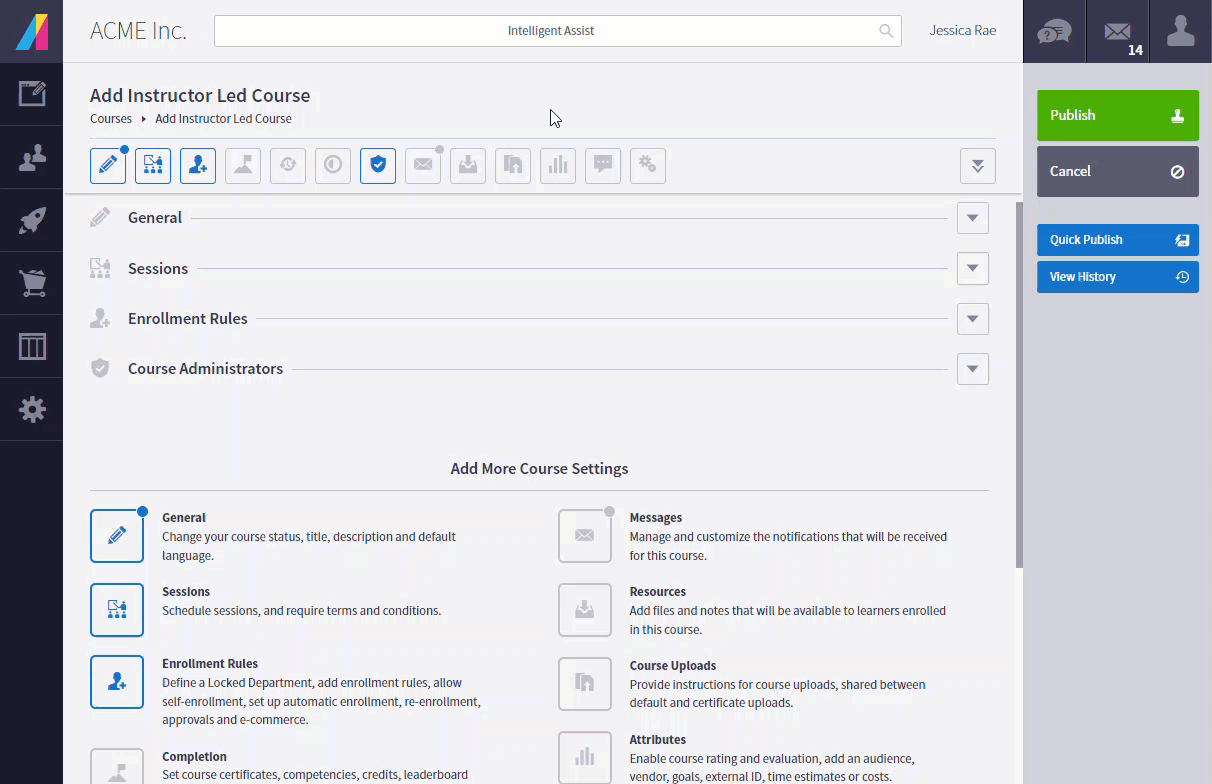Expand the toolbar with double-chevron button
Viewport: 1212px width, 784px height.
(977, 166)
